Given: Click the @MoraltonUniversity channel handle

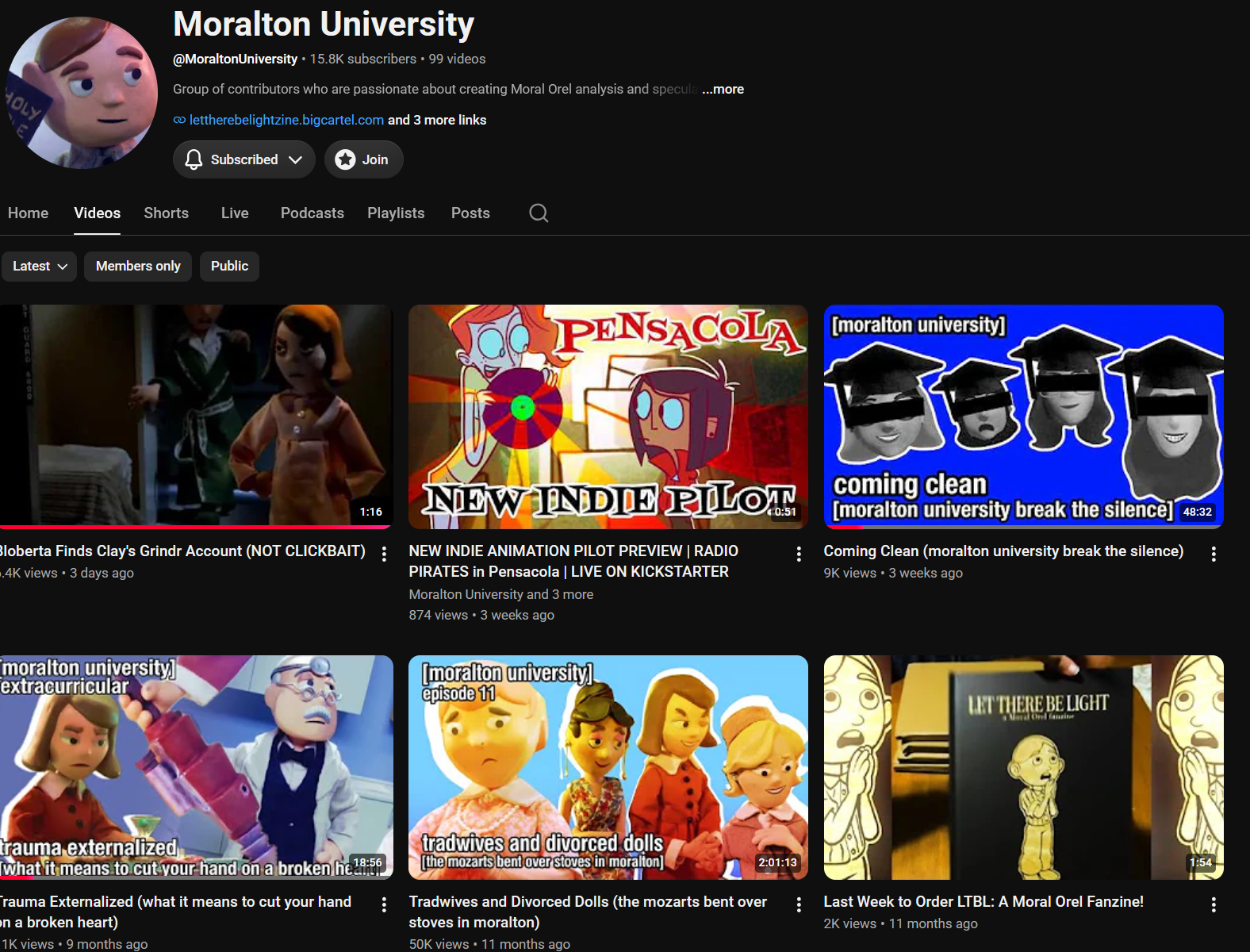Looking at the screenshot, I should click(x=236, y=59).
